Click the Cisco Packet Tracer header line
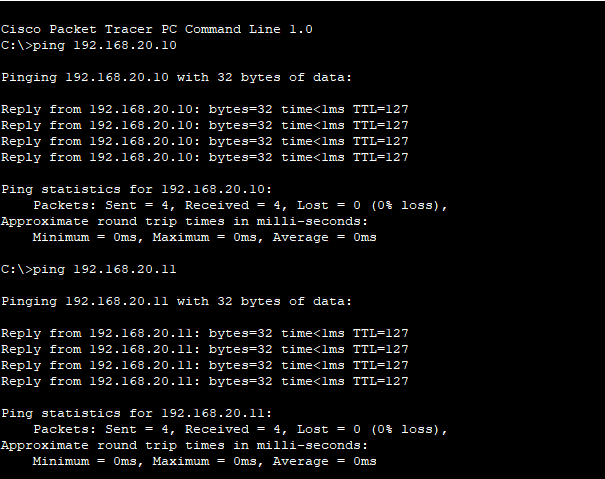This screenshot has width=605, height=479. click(157, 29)
